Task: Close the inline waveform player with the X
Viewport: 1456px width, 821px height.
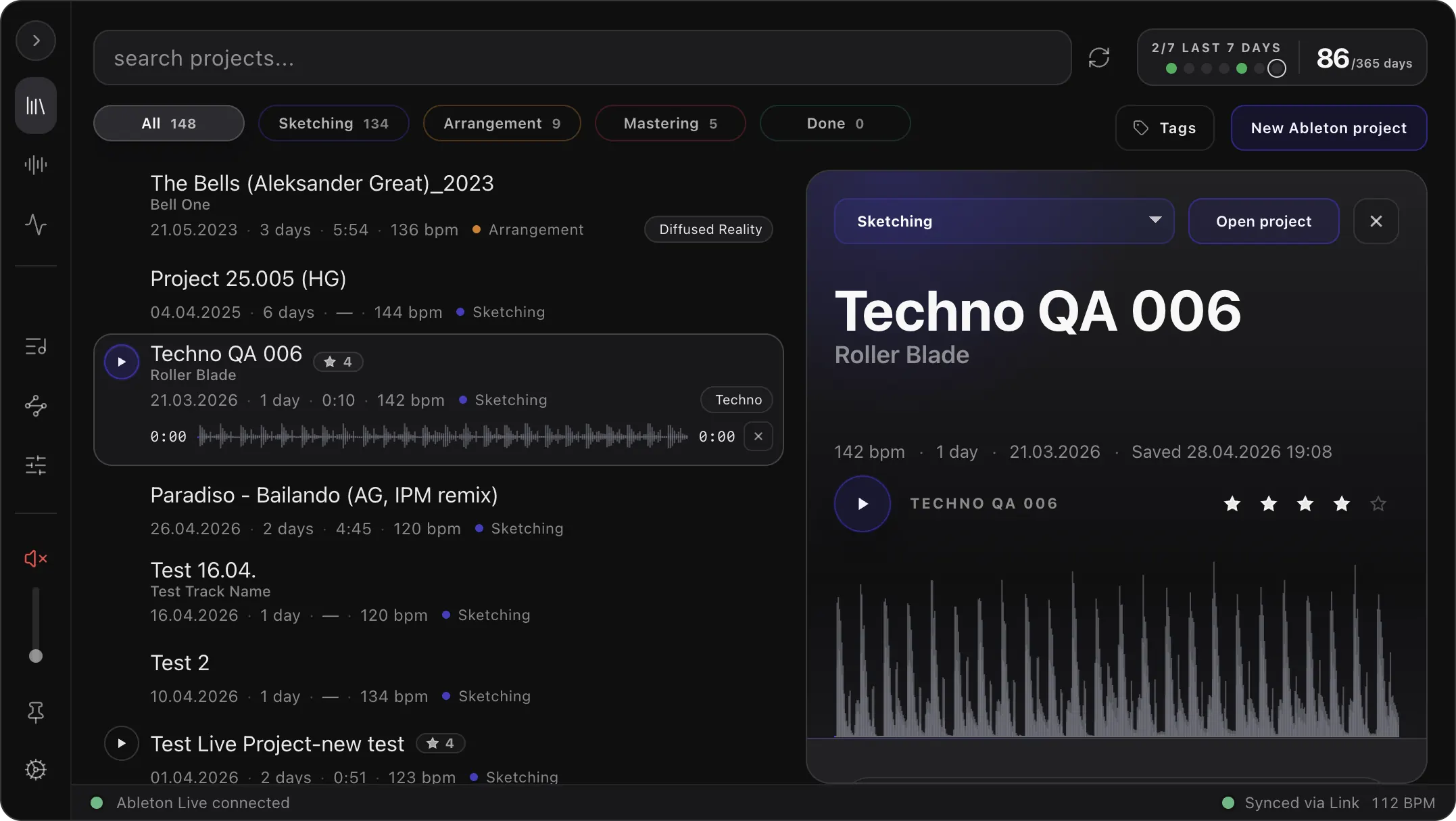Action: pyautogui.click(x=758, y=436)
